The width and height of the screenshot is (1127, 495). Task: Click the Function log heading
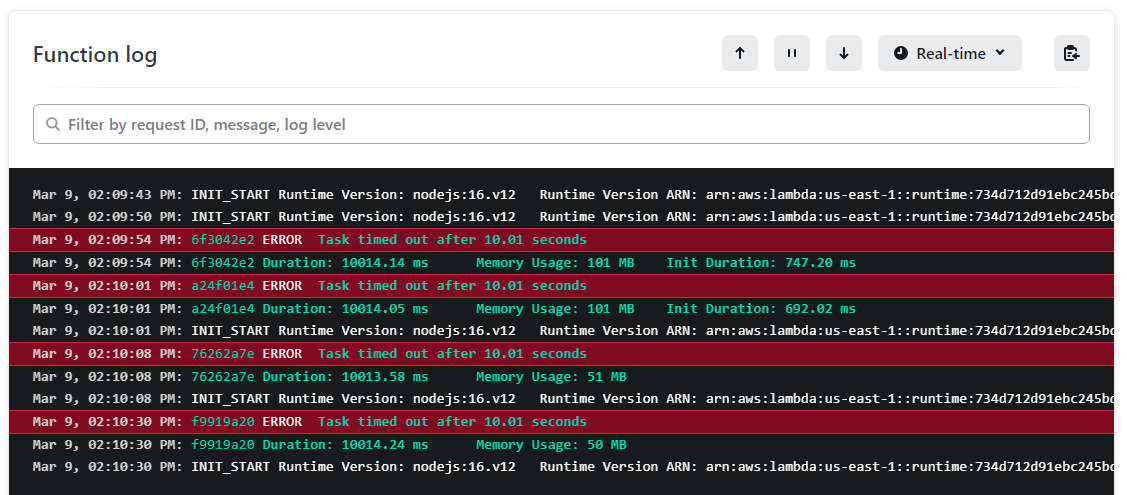pyautogui.click(x=95, y=54)
